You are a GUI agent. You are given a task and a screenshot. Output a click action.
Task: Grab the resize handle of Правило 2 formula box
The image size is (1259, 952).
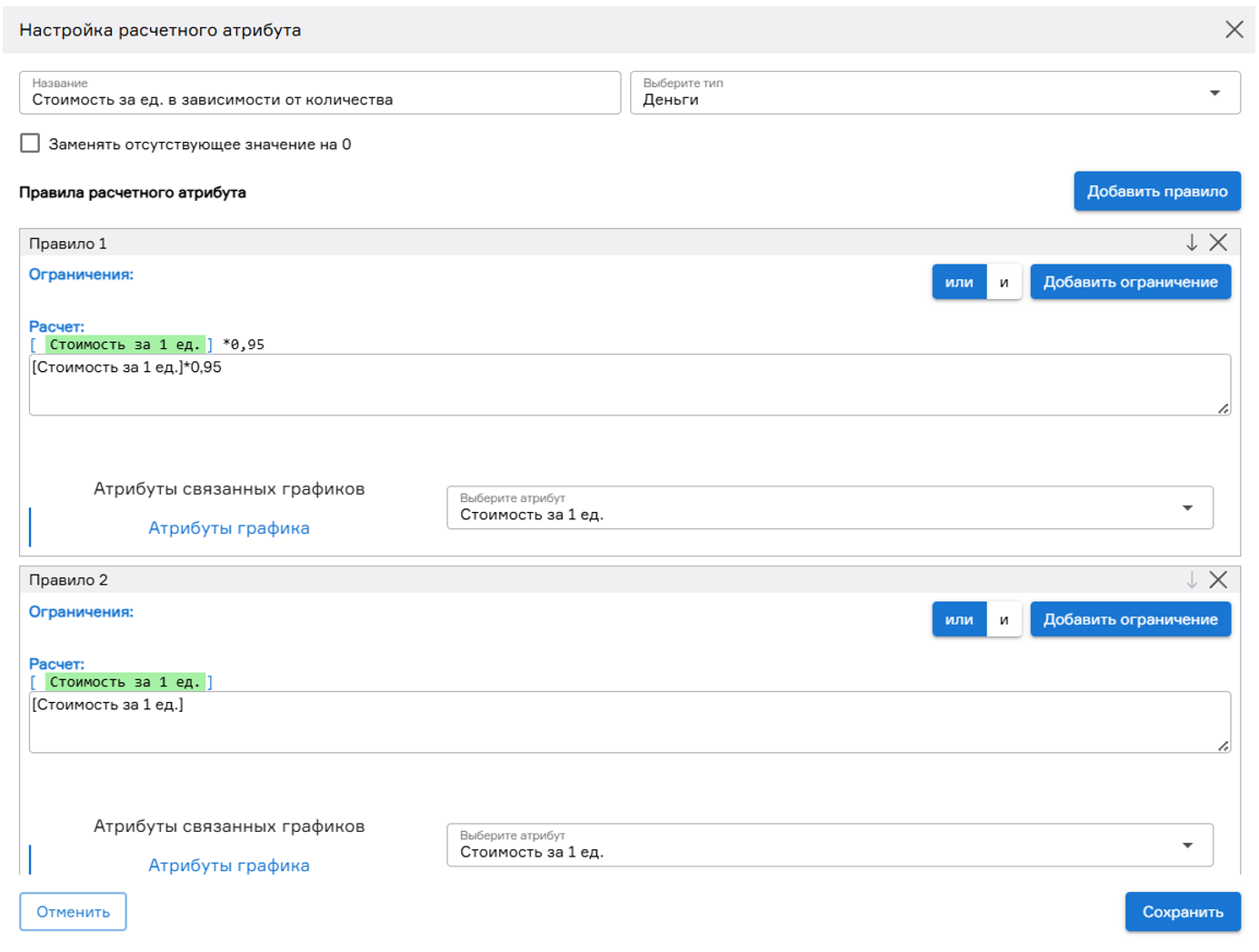(x=1224, y=746)
